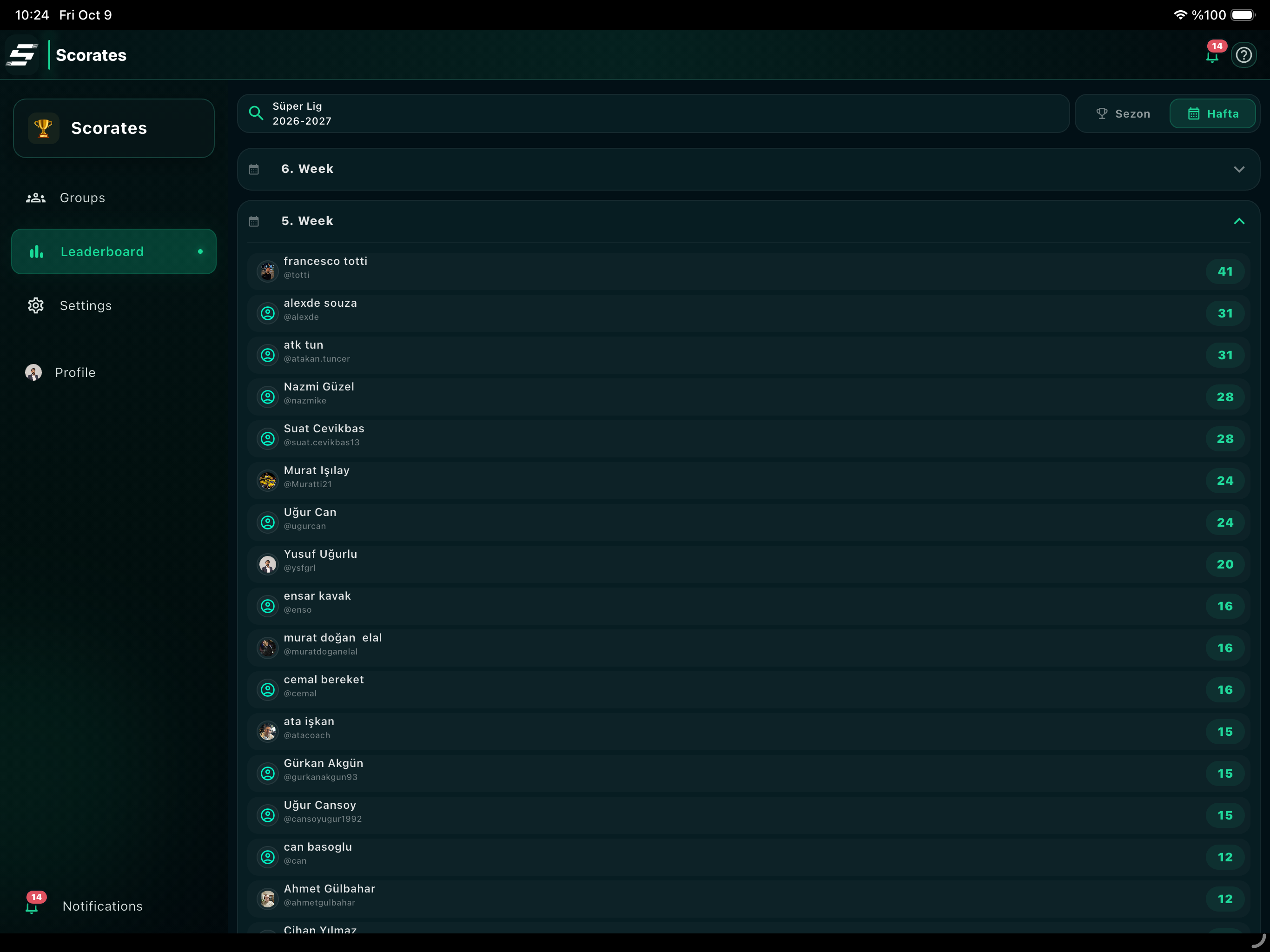
Task: Click Gürkan Akgün's row
Action: coord(749,773)
